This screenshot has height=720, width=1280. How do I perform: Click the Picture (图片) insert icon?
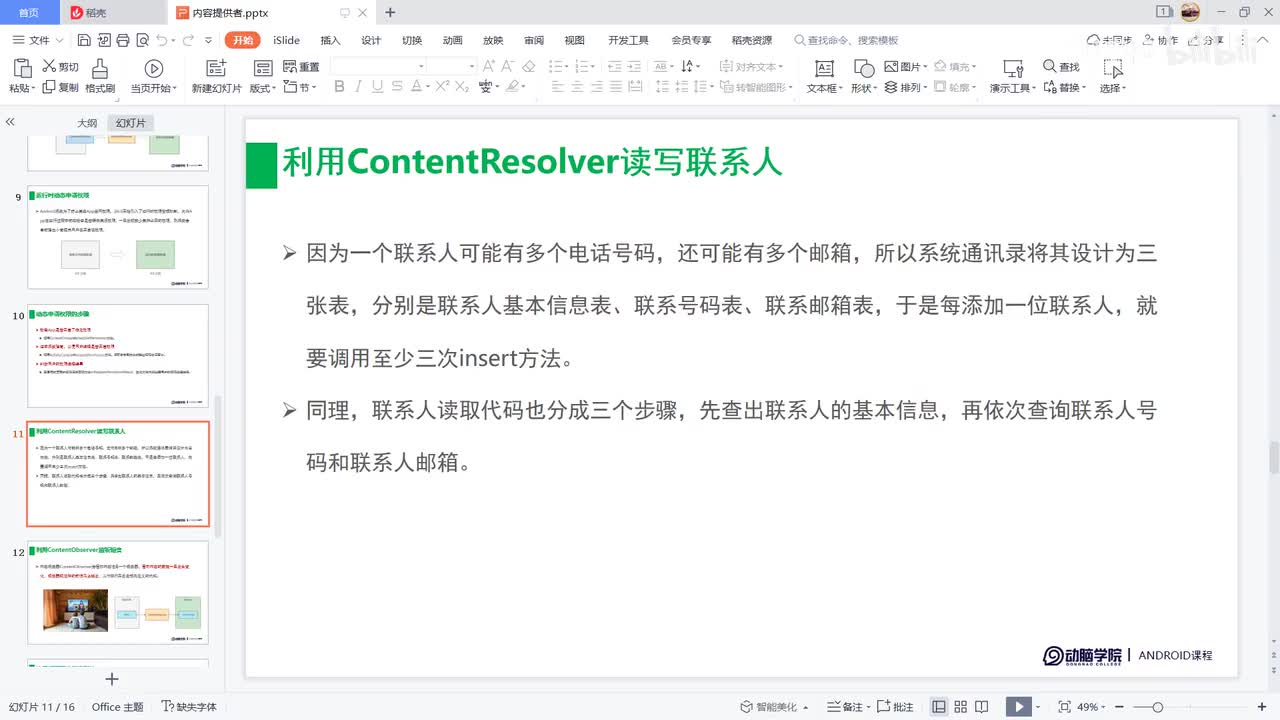891,66
